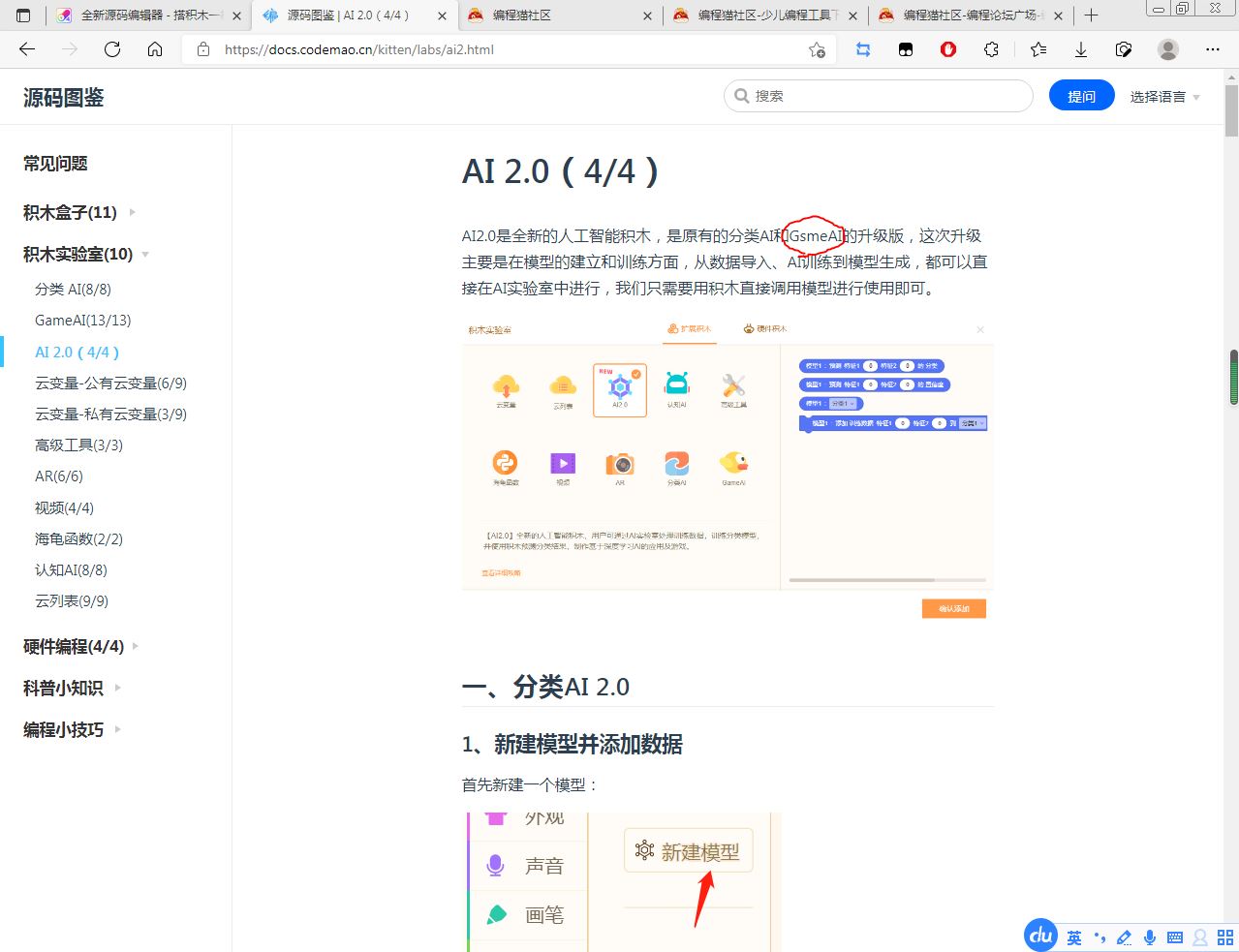Screen dimensions: 1239x952
Task: Open the Downloads arrow icon
Action: point(1081,49)
